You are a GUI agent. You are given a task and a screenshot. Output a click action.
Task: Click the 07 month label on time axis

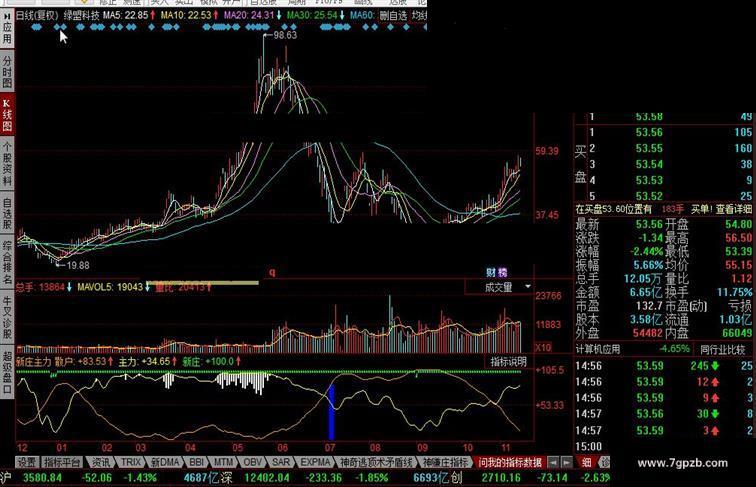click(x=330, y=447)
